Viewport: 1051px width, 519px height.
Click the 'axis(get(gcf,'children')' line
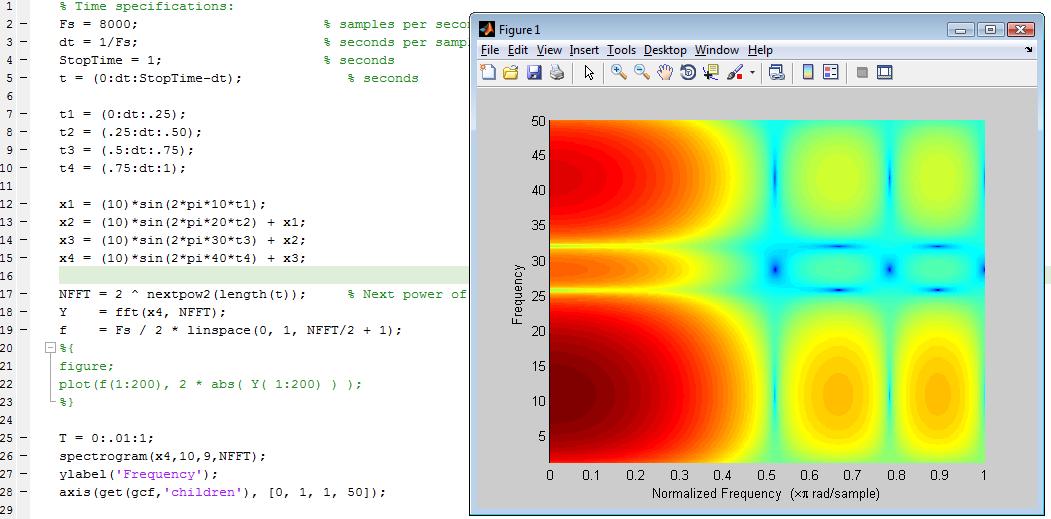[x=222, y=492]
